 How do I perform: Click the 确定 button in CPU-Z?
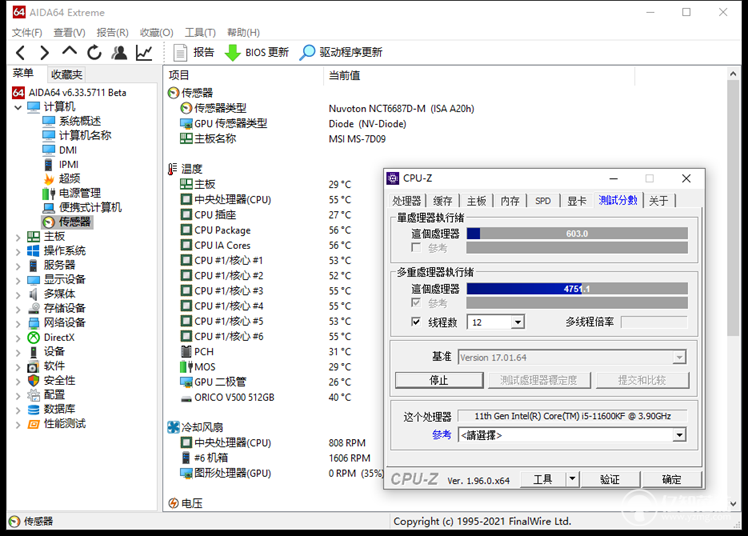[x=672, y=479]
